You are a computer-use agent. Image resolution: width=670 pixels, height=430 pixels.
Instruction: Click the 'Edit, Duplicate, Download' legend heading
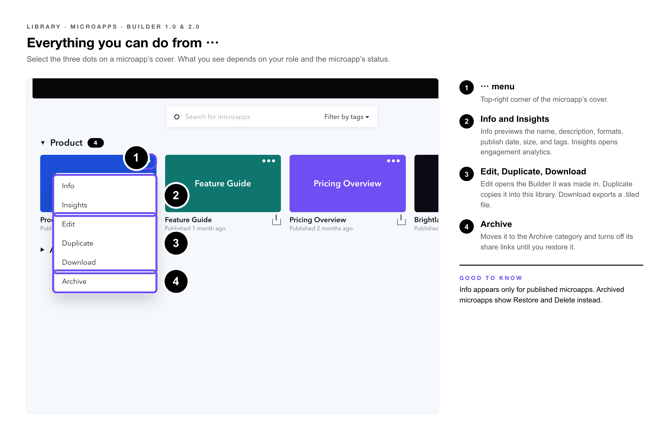coord(533,172)
